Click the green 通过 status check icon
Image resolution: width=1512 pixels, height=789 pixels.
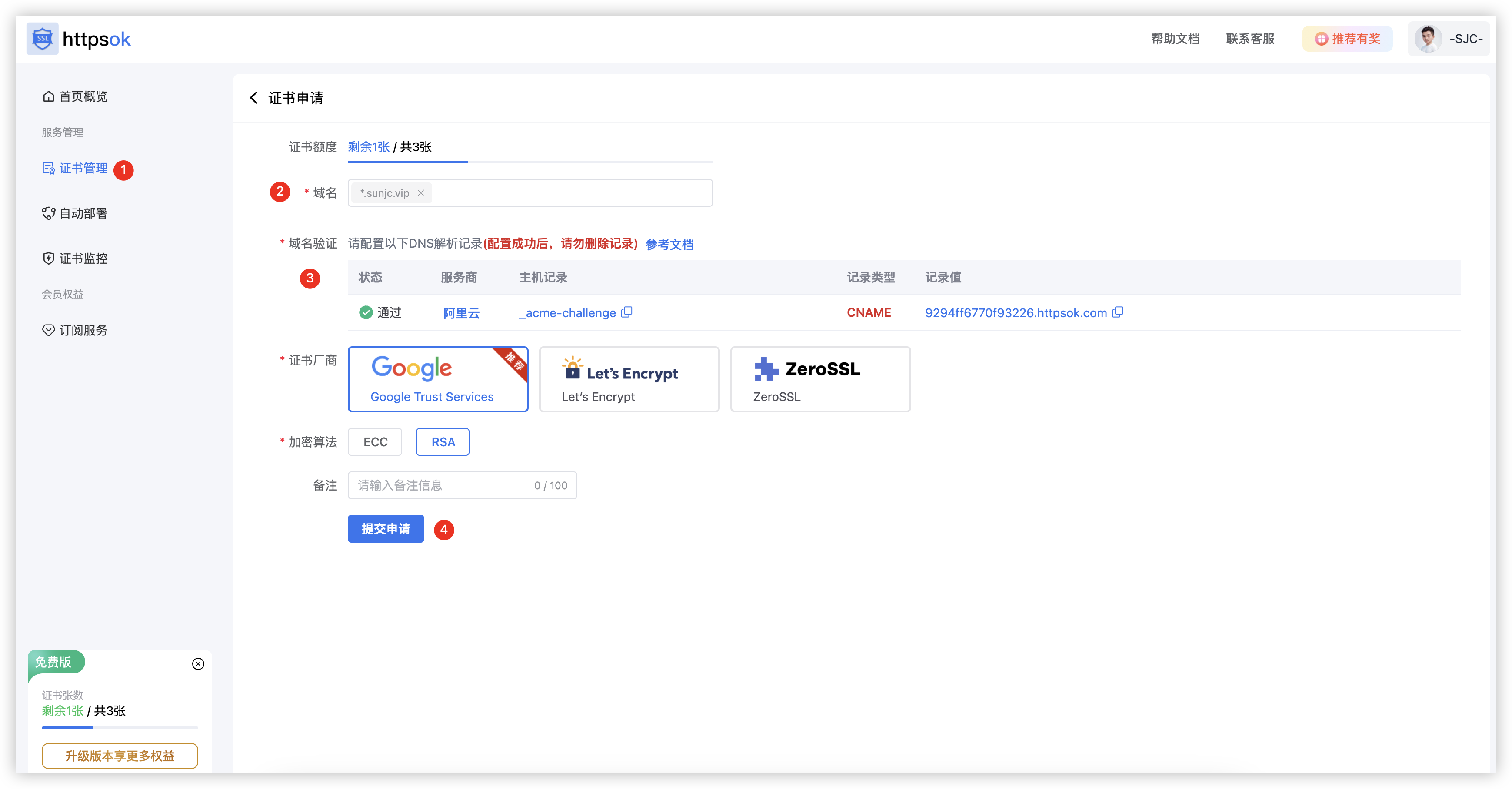tap(366, 312)
